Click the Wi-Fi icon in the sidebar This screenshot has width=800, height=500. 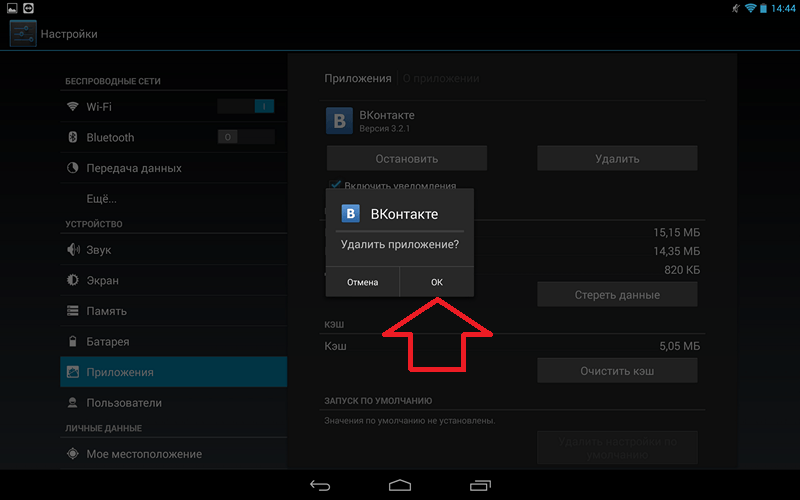(x=73, y=107)
